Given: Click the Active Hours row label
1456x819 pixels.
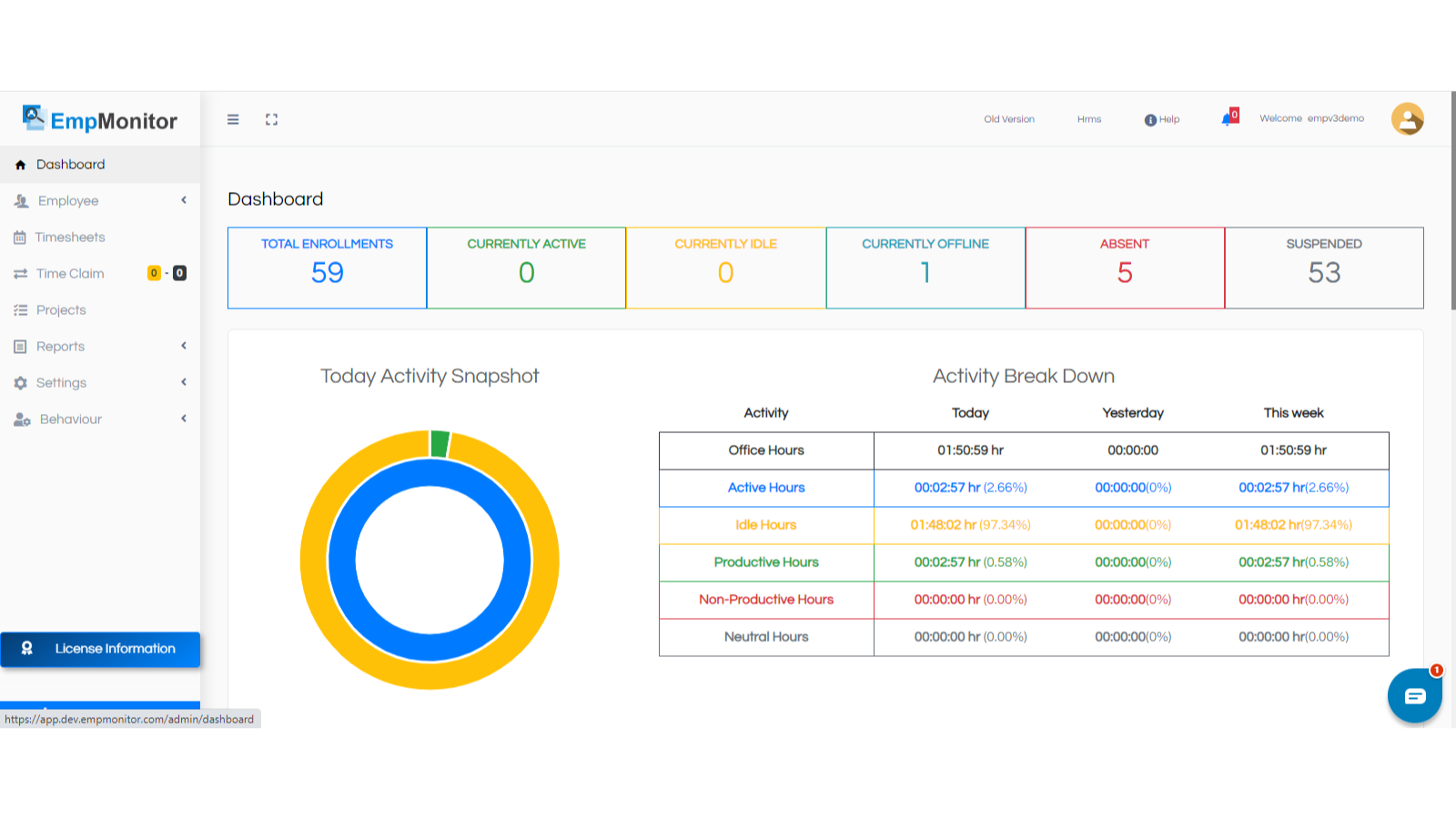Looking at the screenshot, I should [x=766, y=488].
